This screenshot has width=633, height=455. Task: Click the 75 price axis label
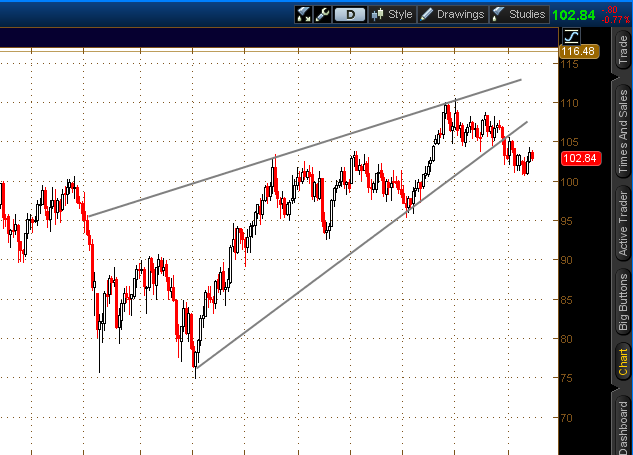tap(566, 378)
